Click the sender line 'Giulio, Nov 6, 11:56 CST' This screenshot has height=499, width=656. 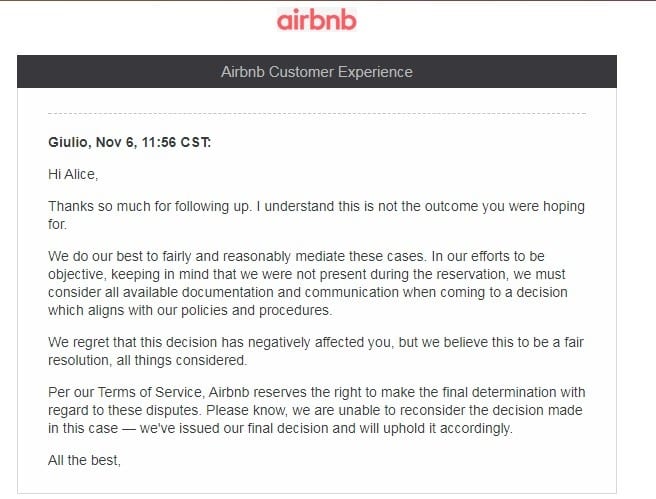pos(129,142)
